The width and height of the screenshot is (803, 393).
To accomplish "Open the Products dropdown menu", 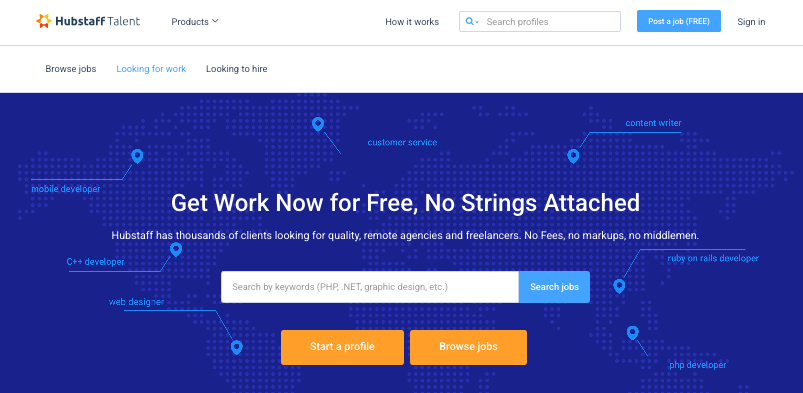I will (x=195, y=22).
